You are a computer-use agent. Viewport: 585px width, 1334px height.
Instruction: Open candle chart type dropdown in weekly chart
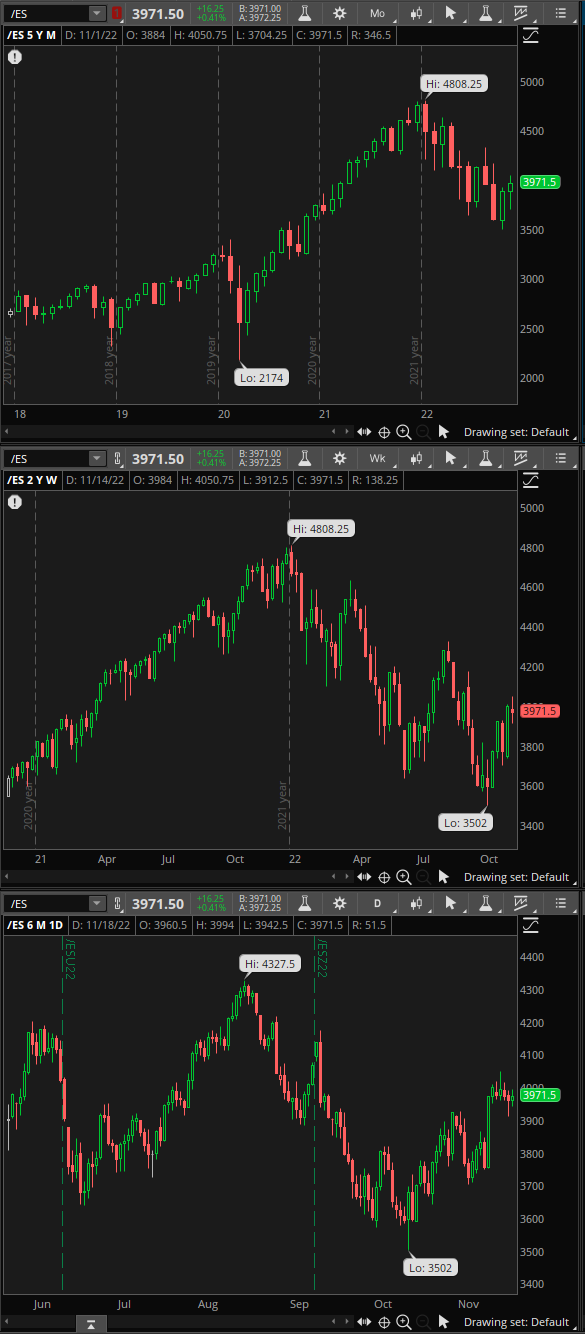coord(418,458)
